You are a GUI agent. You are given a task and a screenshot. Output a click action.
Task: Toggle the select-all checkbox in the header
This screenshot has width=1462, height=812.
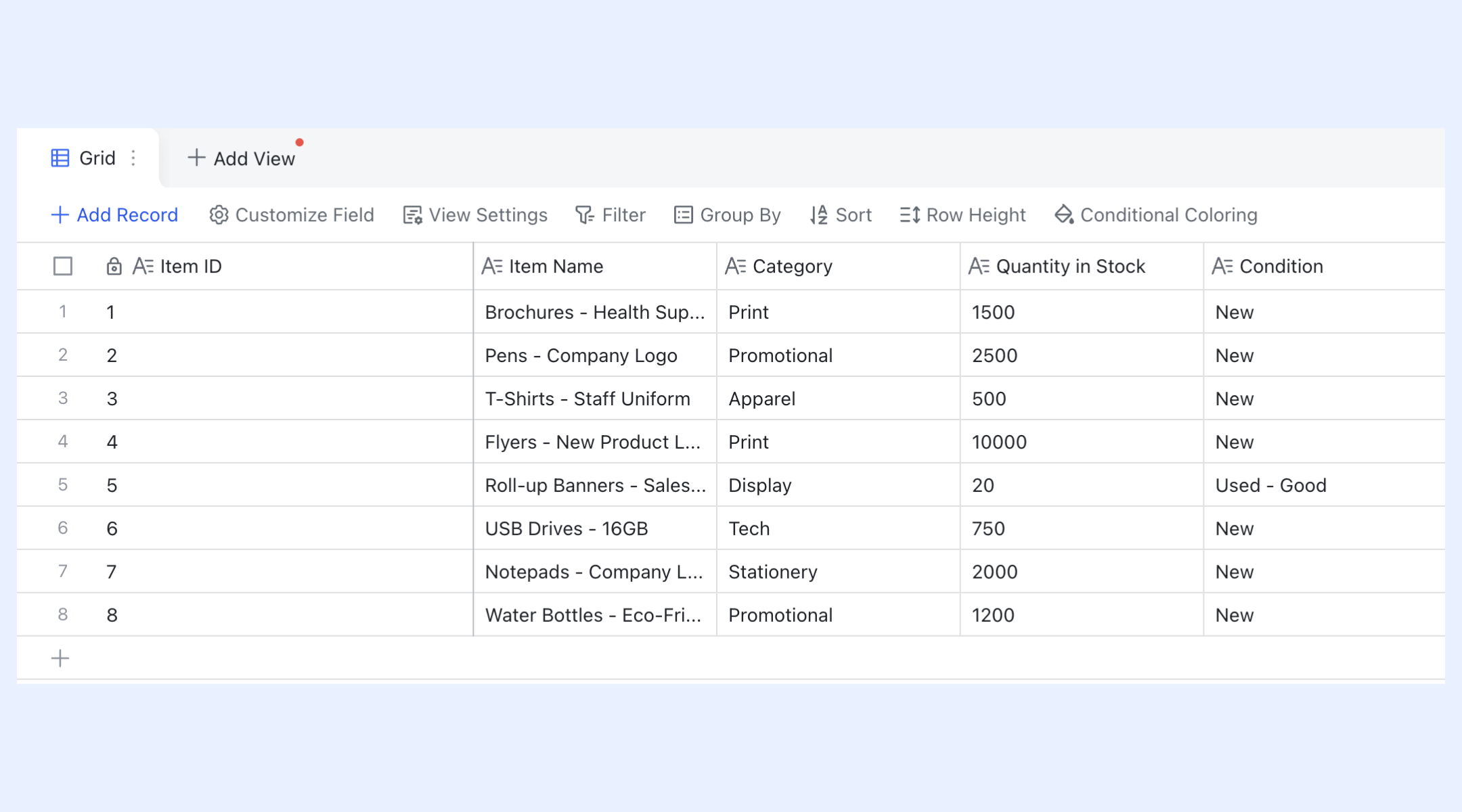[x=63, y=267]
